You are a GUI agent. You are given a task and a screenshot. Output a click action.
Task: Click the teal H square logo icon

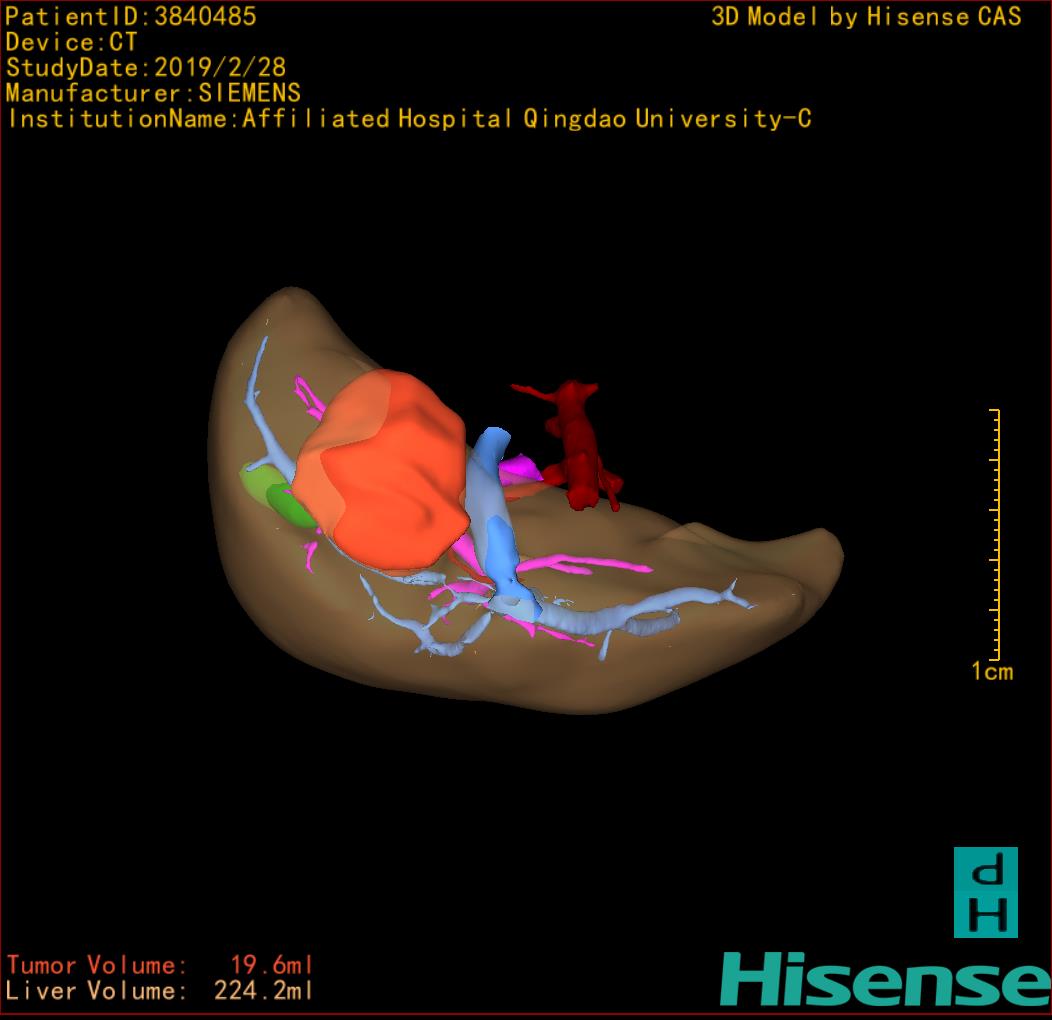coord(986,892)
